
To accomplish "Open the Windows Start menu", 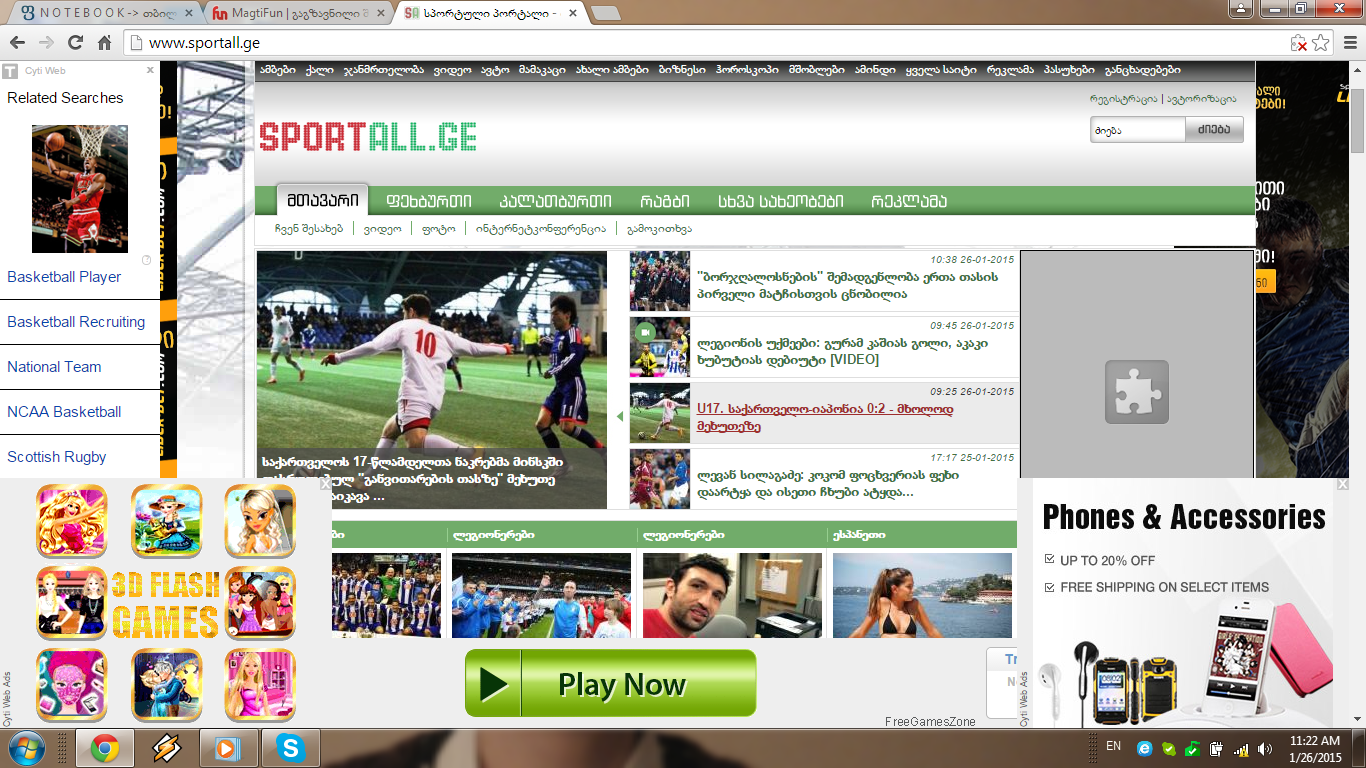I will coord(26,748).
